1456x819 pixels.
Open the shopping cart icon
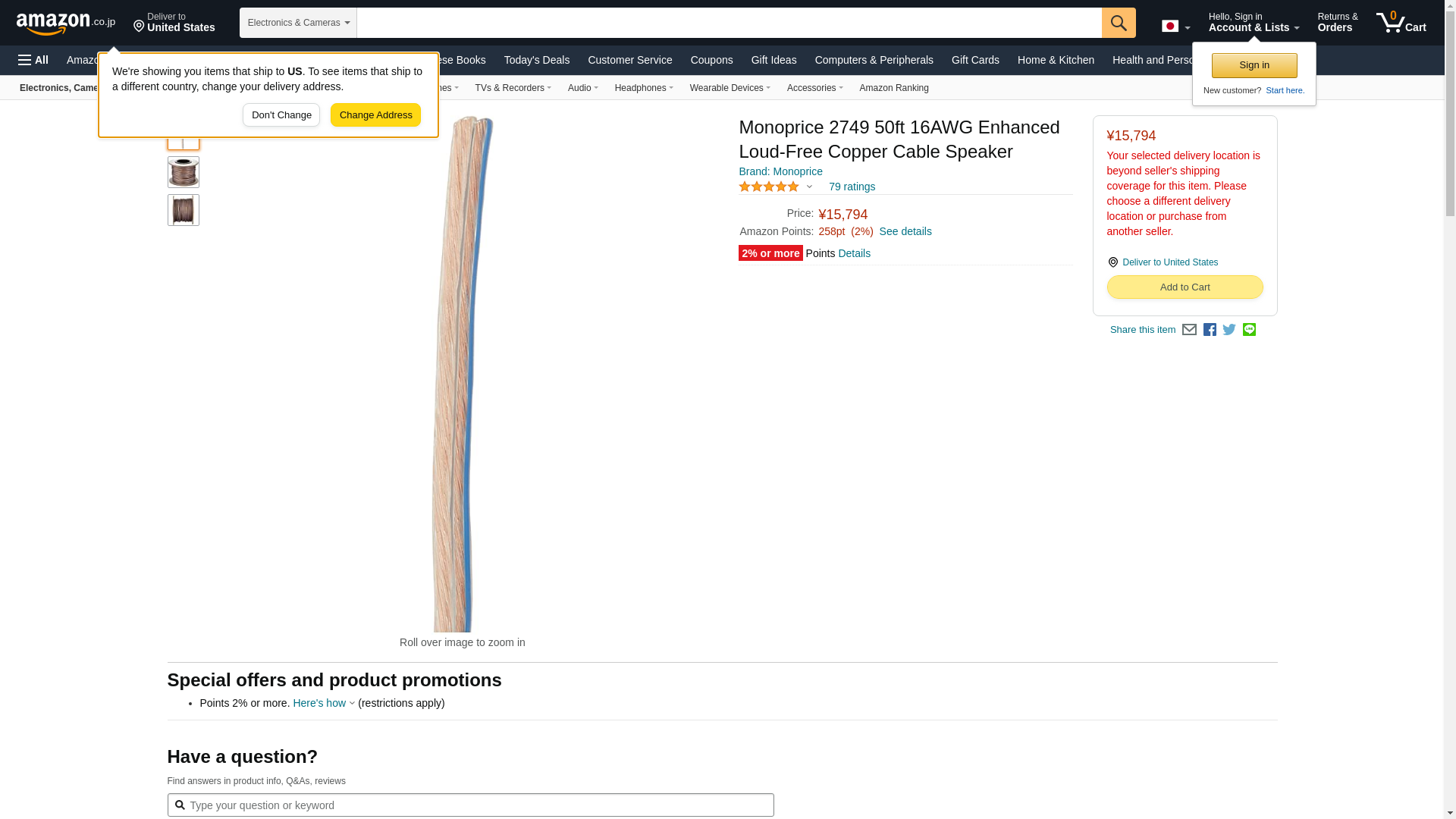click(x=1401, y=23)
